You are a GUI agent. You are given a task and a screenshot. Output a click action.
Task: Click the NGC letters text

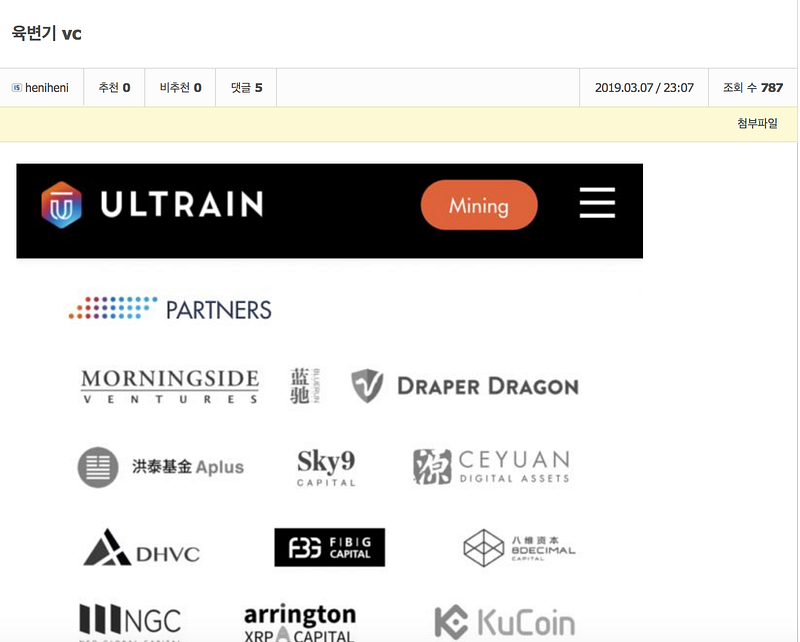pos(153,621)
